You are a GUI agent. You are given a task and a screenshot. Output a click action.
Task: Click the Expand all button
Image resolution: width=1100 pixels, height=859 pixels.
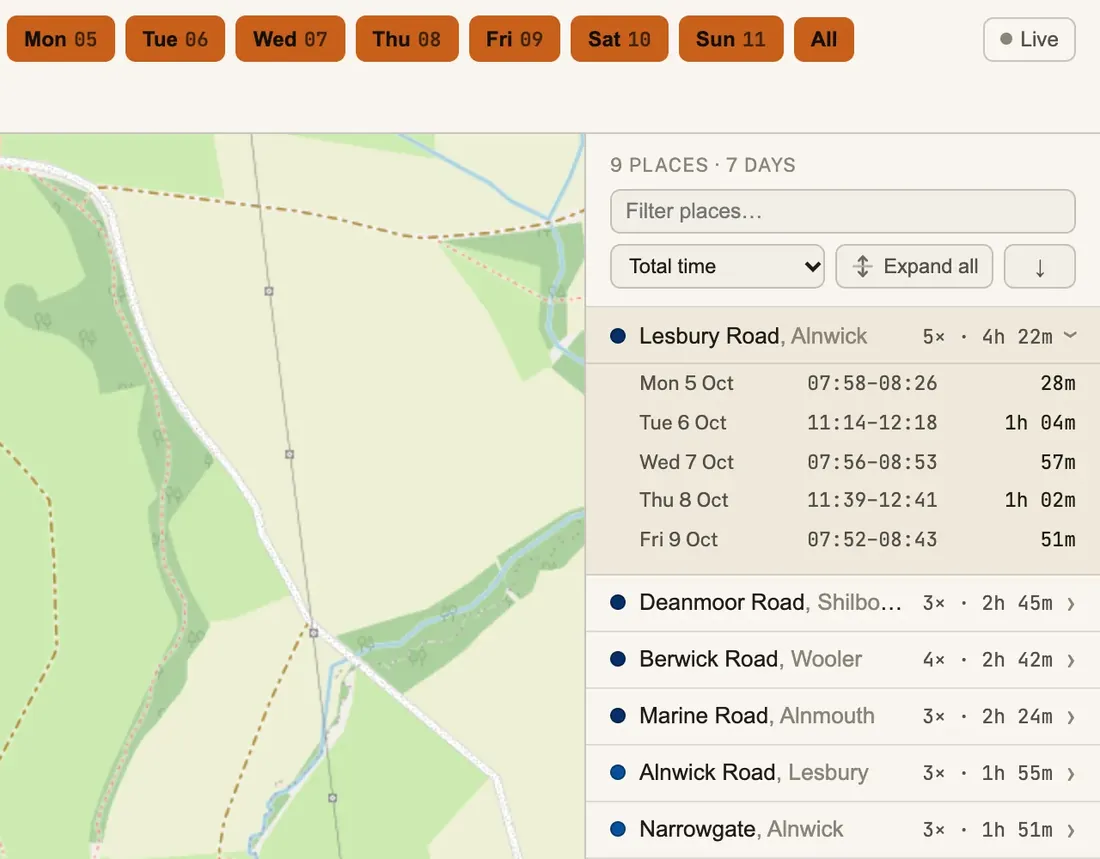pos(914,266)
